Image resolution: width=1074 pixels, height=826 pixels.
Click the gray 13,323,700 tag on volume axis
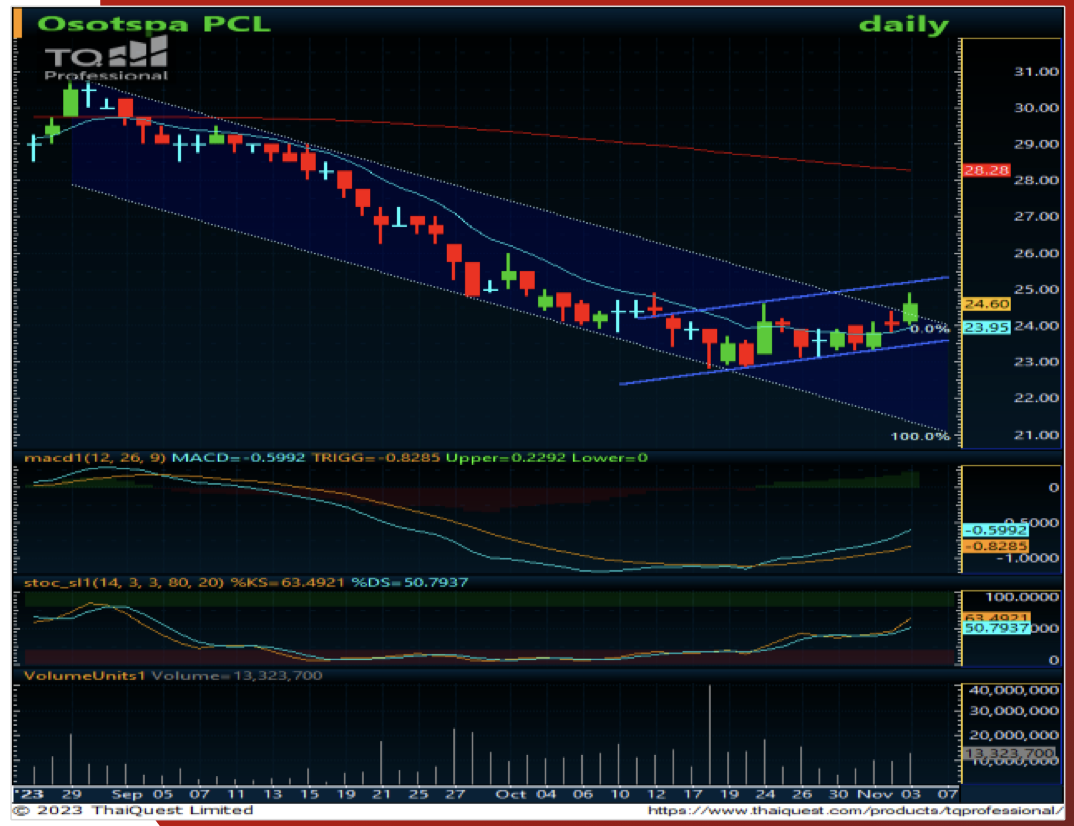click(x=1010, y=753)
